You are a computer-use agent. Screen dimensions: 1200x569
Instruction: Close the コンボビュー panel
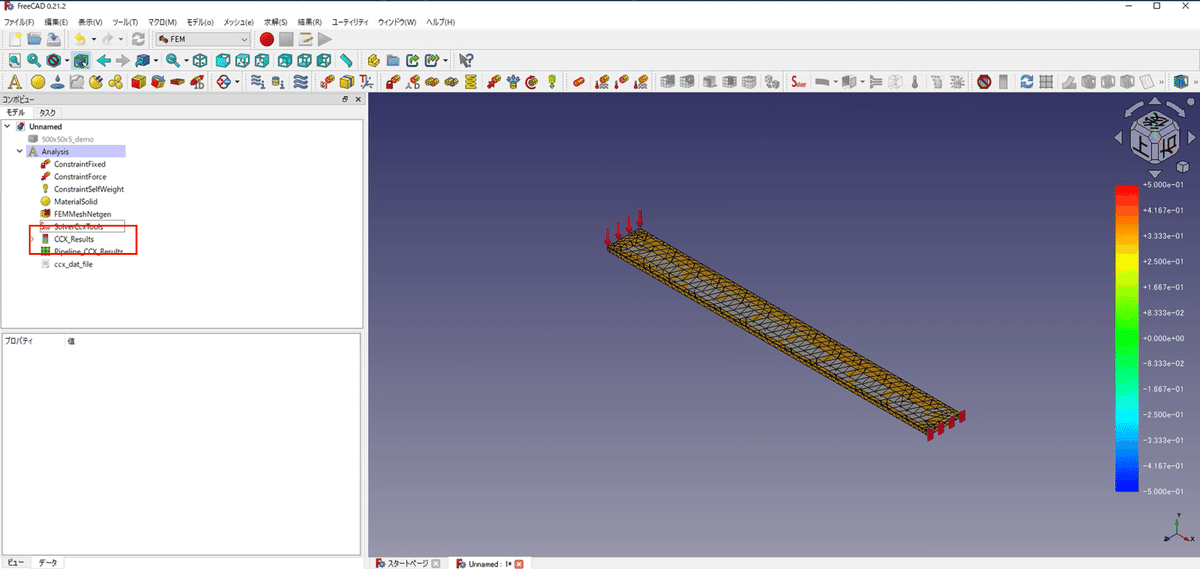click(x=357, y=99)
